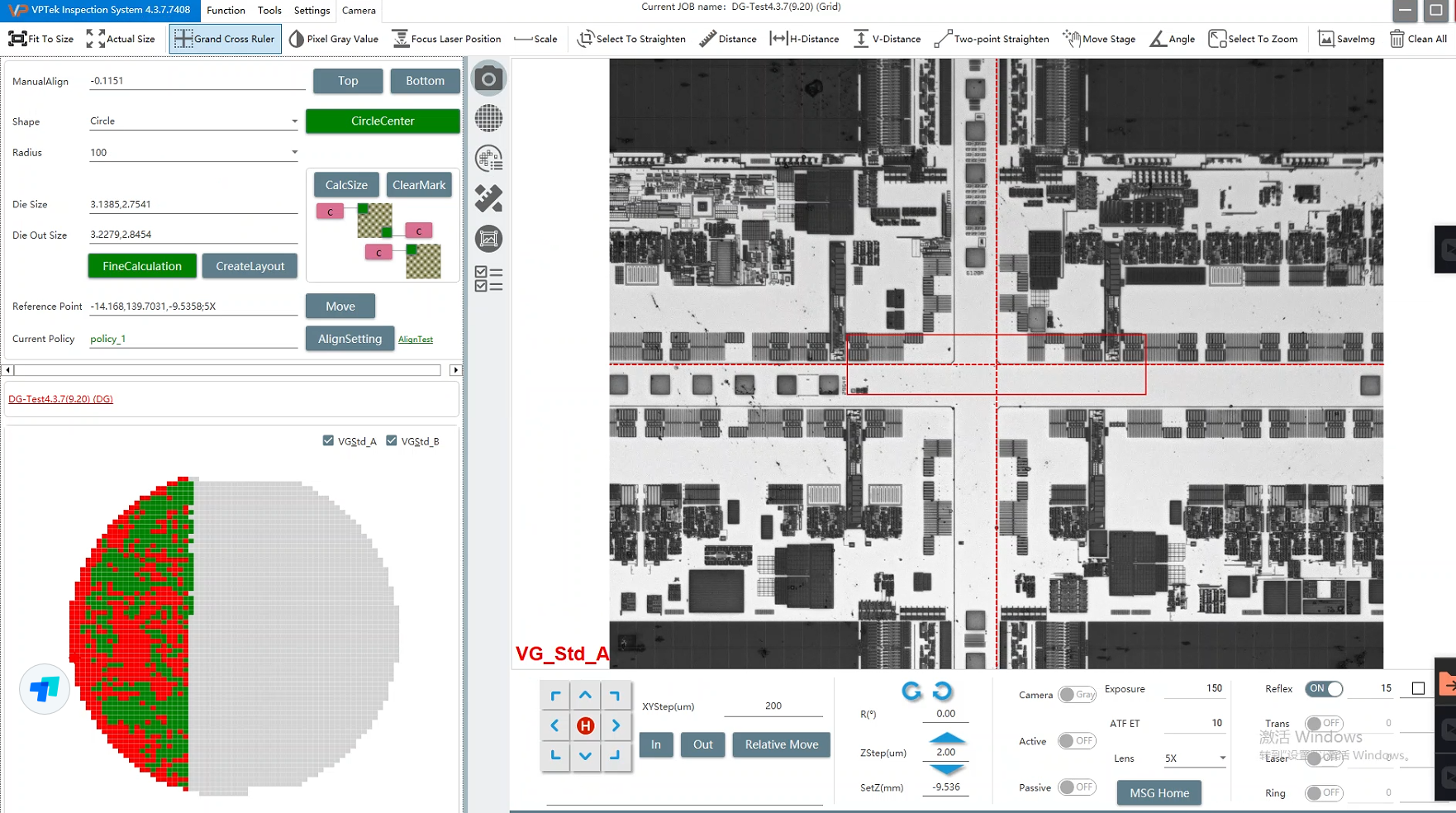The width and height of the screenshot is (1456, 813).
Task: Click the FineCalculation button
Action: click(x=142, y=266)
